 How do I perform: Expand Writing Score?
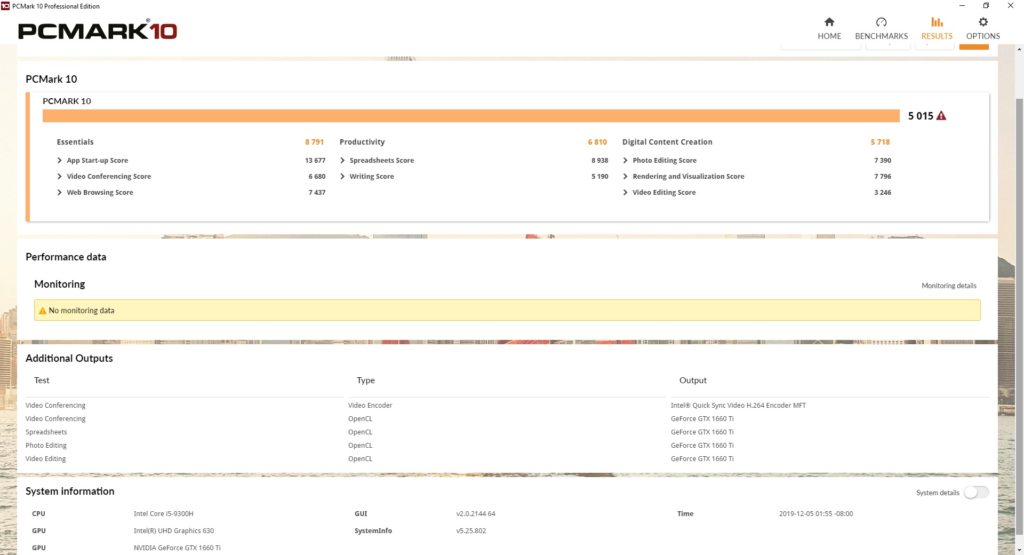pyautogui.click(x=342, y=176)
